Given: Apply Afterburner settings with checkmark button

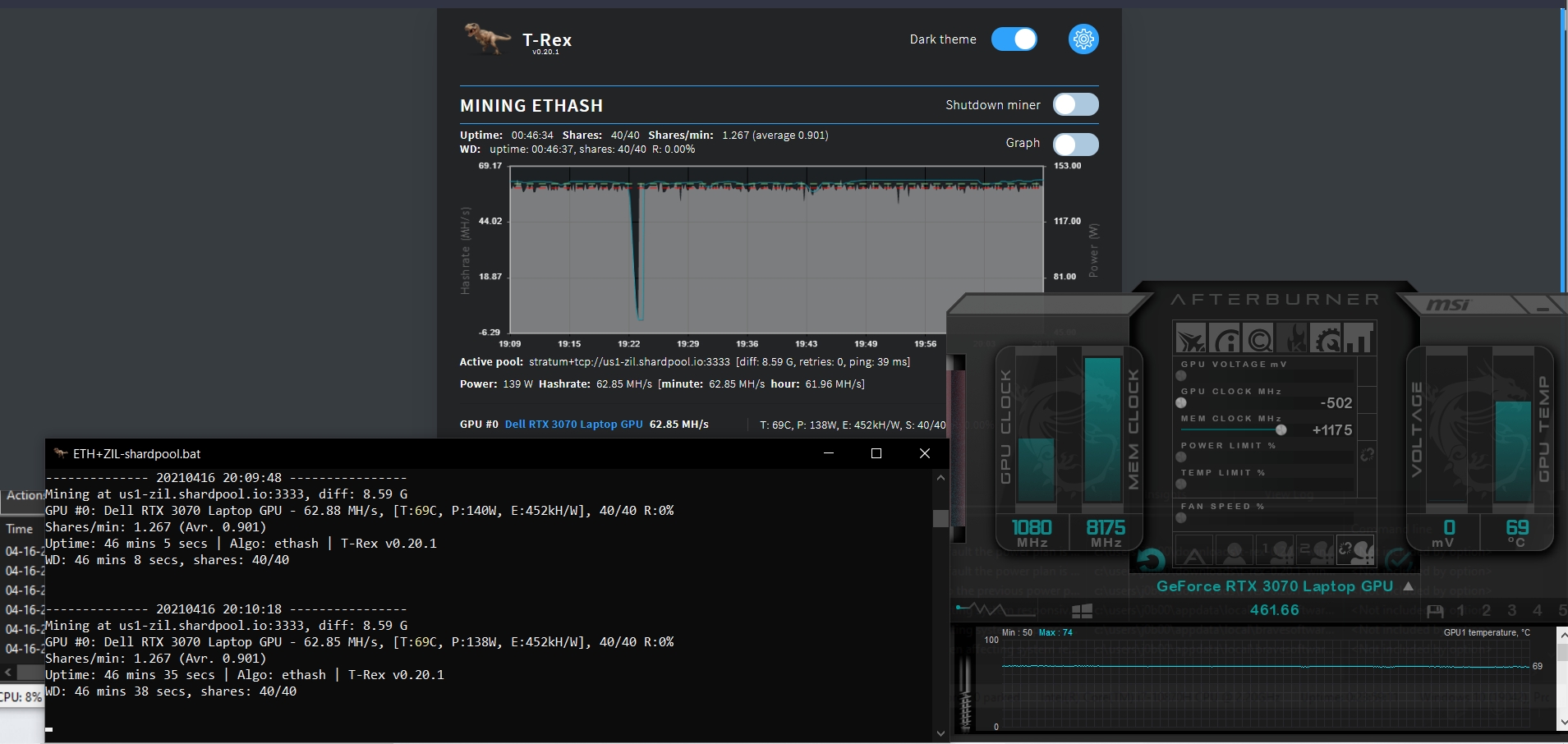Looking at the screenshot, I should [x=1398, y=561].
